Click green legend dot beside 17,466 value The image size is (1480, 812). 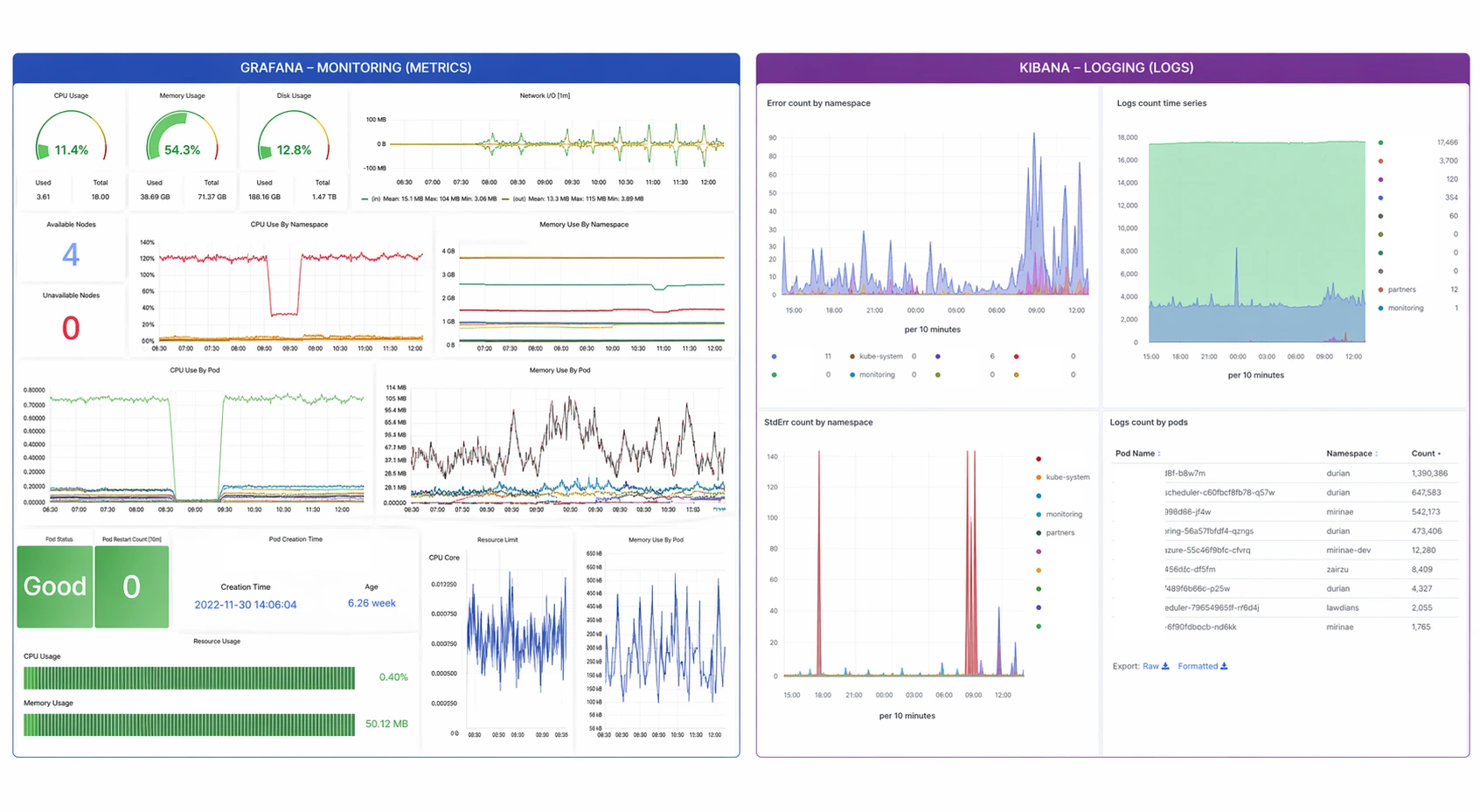click(x=1380, y=142)
